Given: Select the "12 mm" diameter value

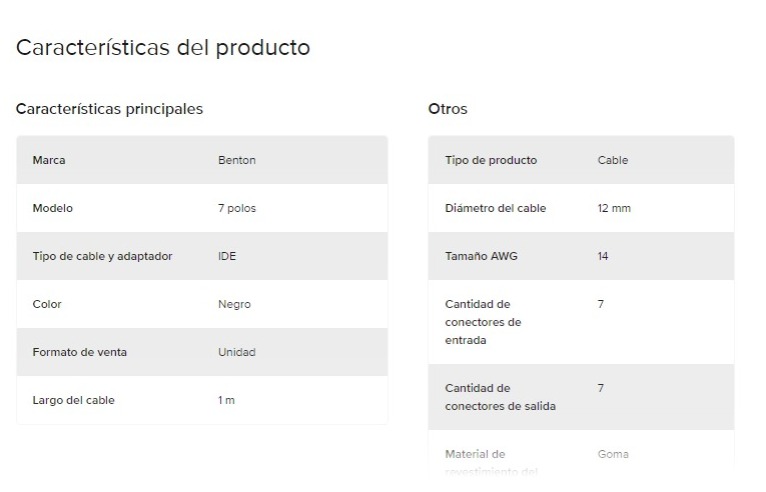Looking at the screenshot, I should pos(614,208).
